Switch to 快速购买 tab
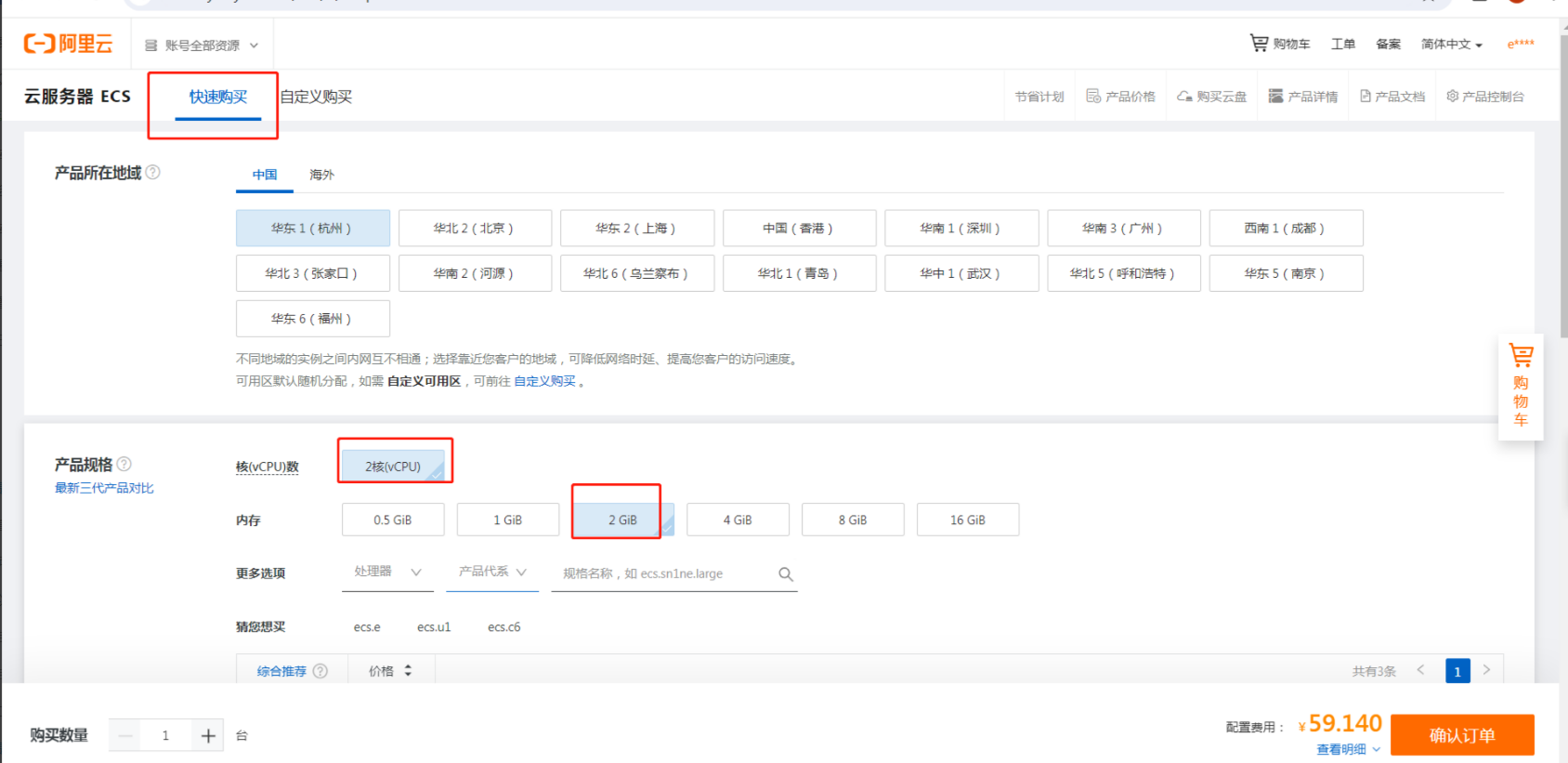The height and width of the screenshot is (763, 1568). (x=218, y=97)
